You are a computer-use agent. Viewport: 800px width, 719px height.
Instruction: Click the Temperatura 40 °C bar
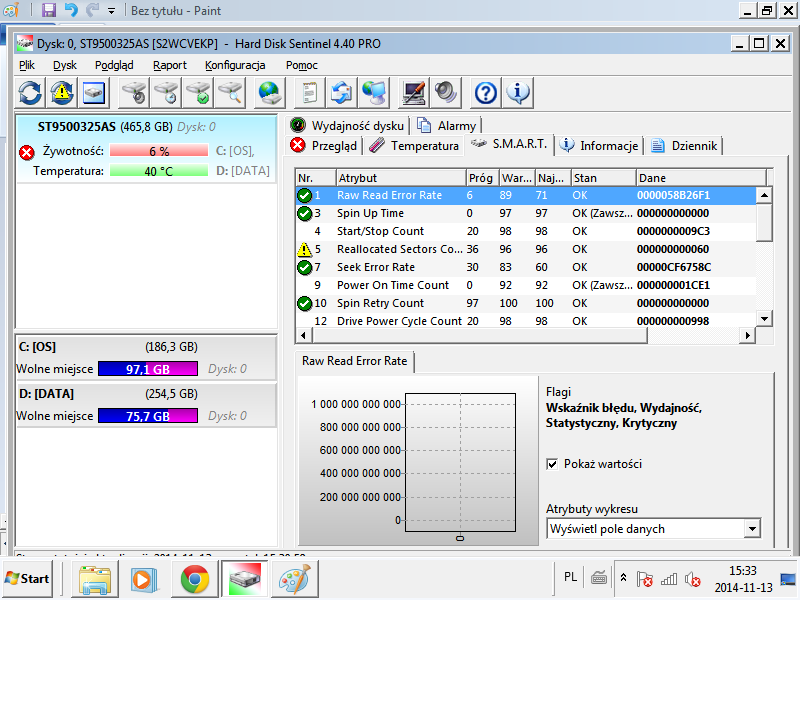click(159, 171)
